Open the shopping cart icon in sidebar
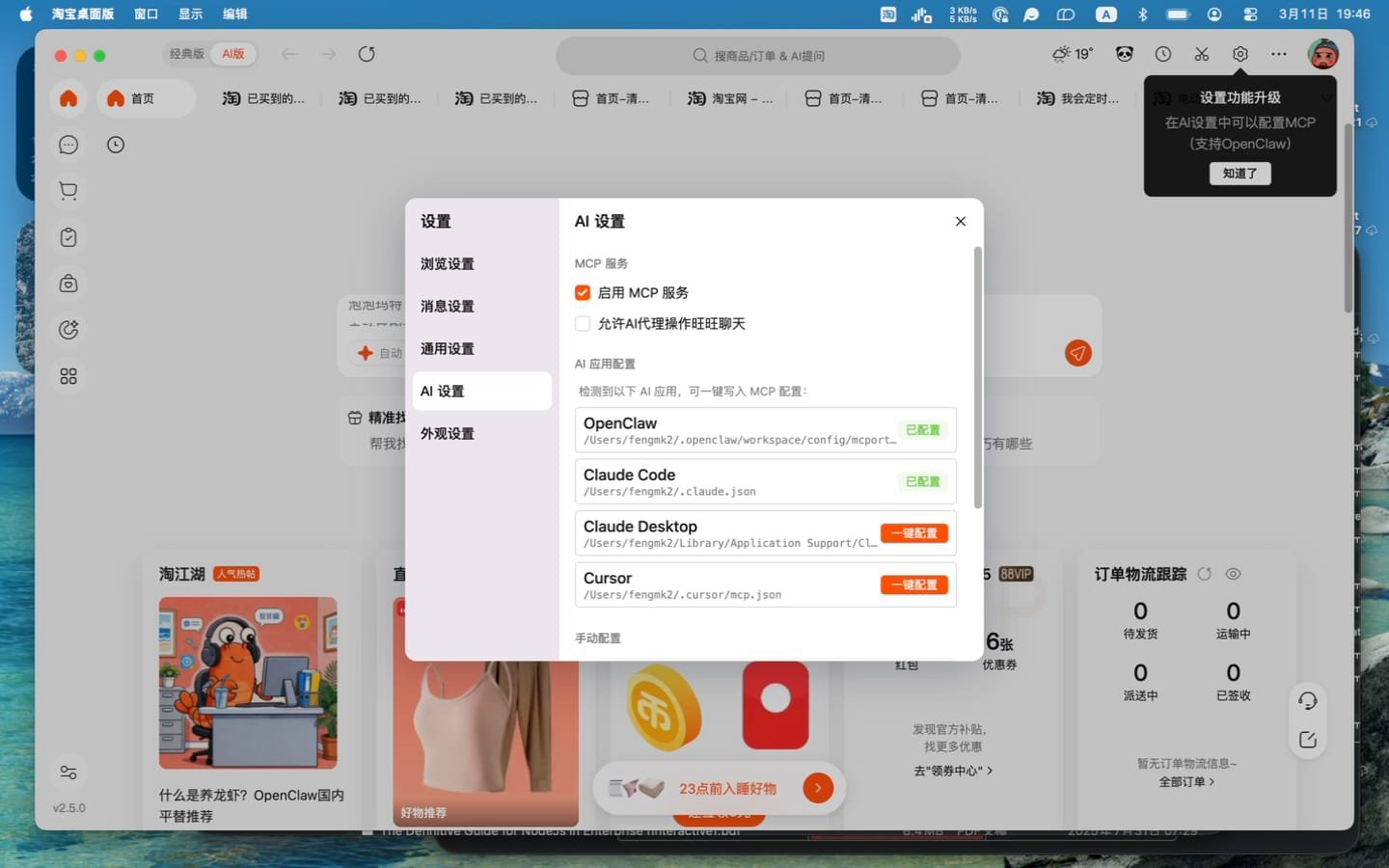1389x868 pixels. (68, 191)
